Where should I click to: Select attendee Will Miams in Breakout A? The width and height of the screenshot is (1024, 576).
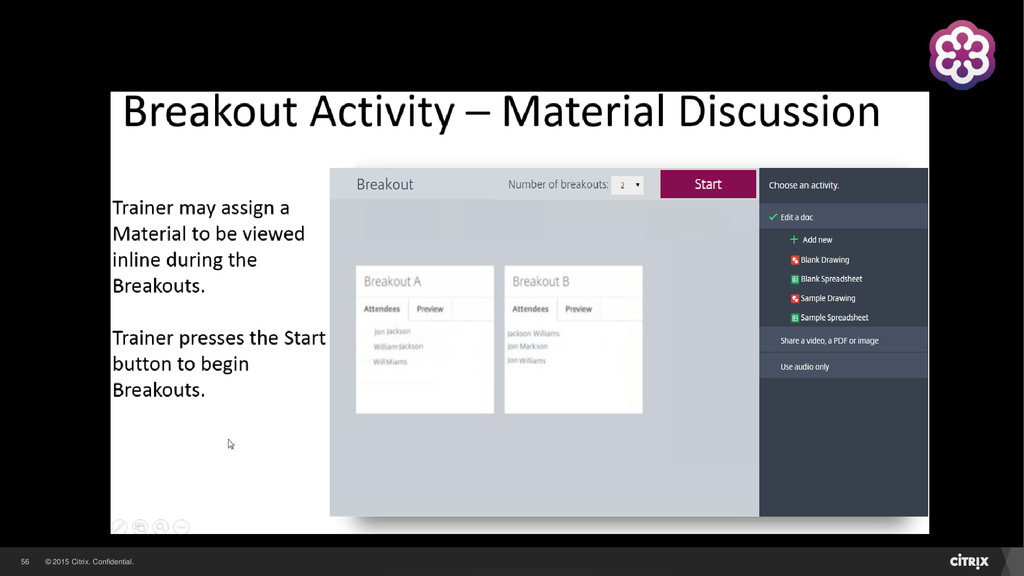(390, 362)
